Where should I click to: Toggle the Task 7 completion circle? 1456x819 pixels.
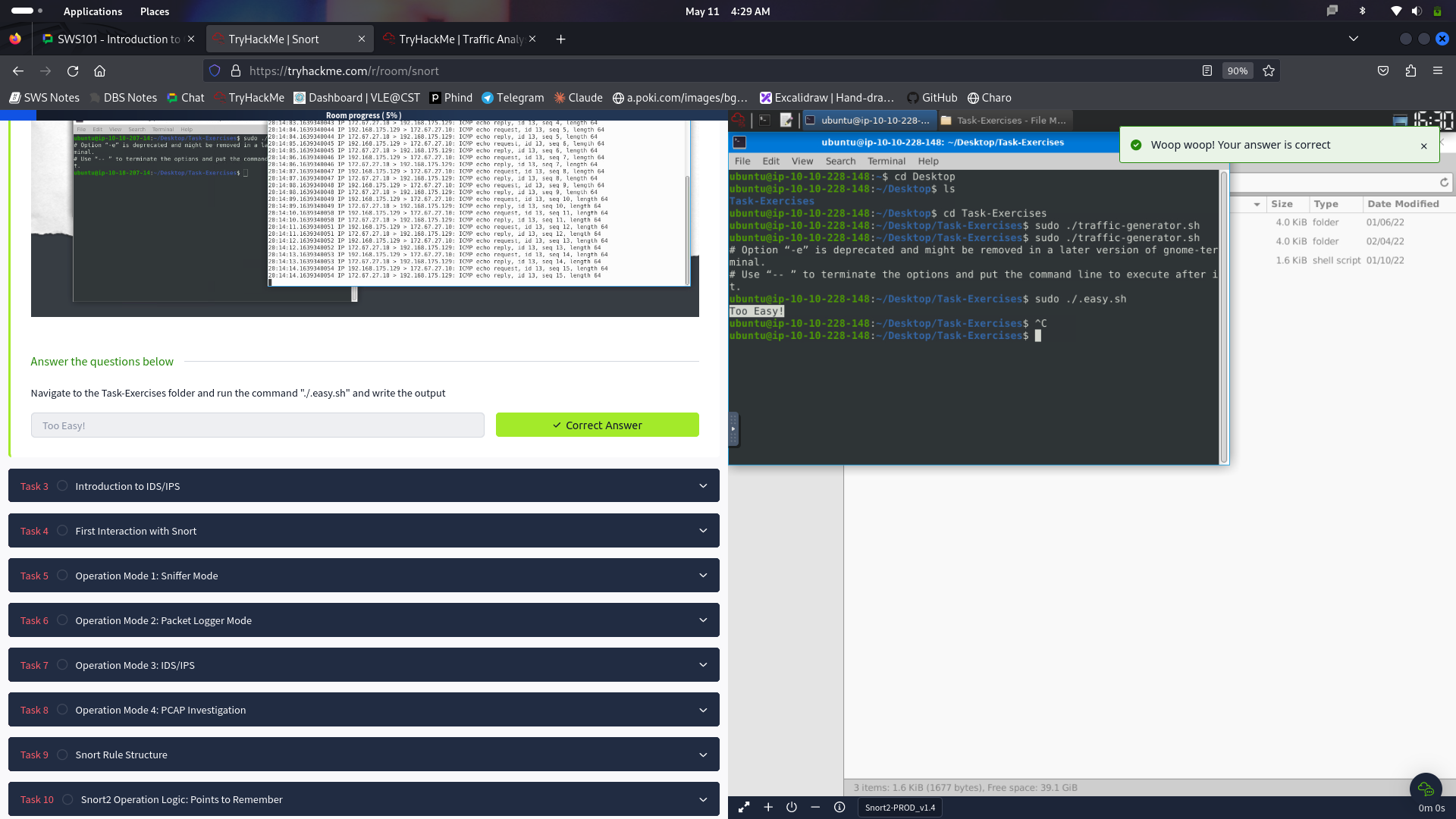(62, 665)
